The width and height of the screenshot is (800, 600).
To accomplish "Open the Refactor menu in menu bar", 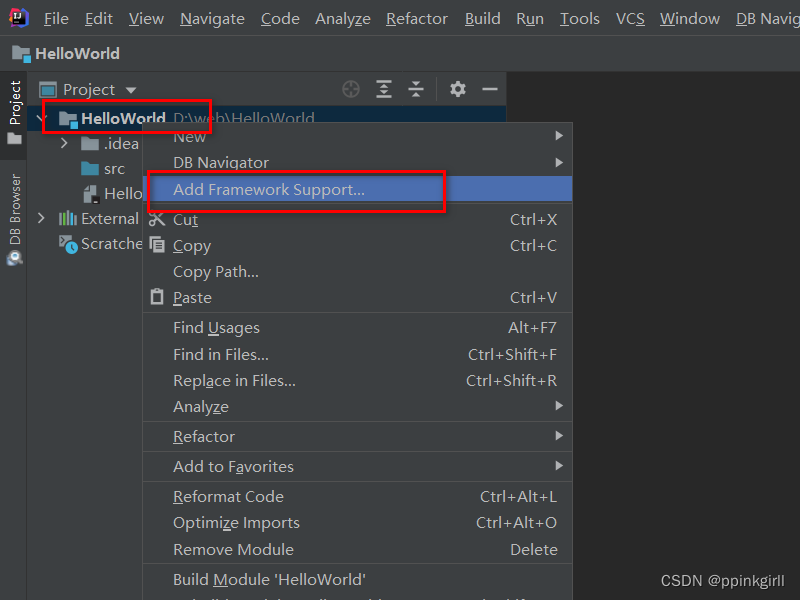I will click(417, 19).
